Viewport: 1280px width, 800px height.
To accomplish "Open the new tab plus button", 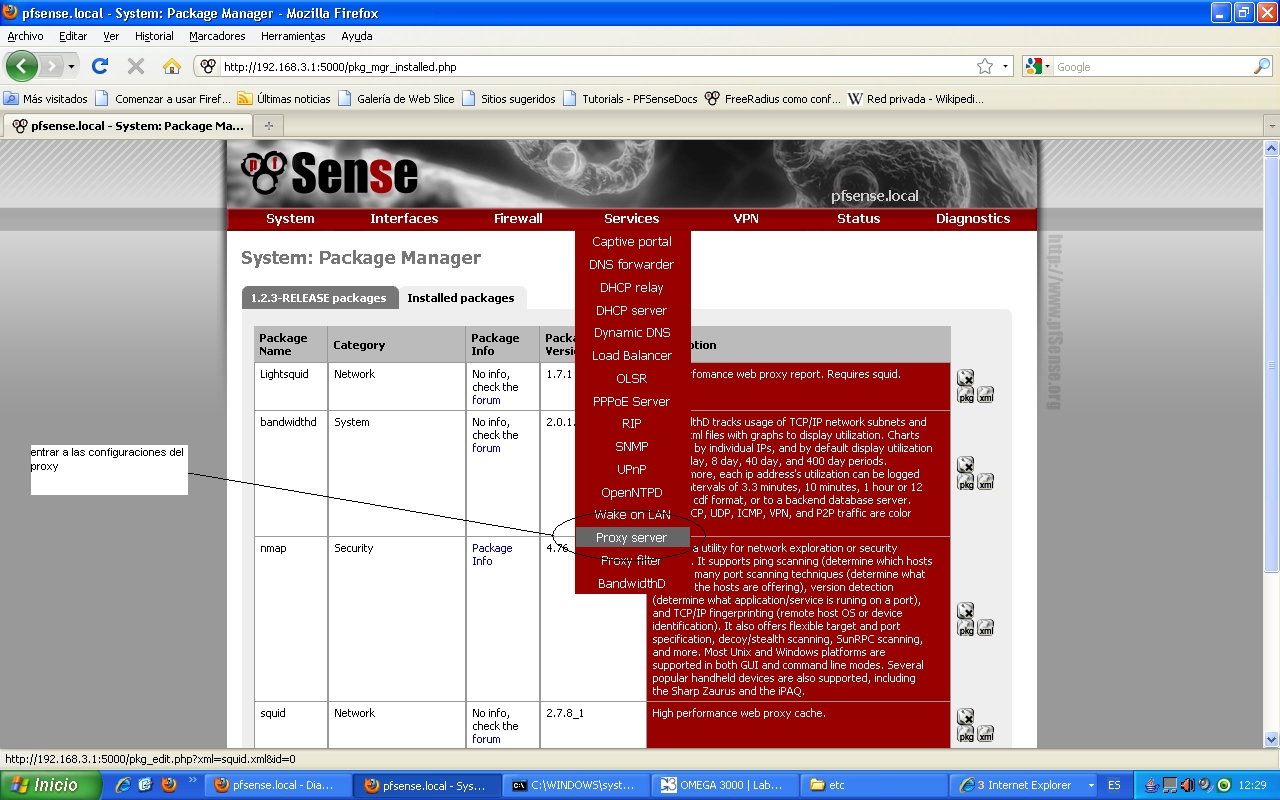I will tap(268, 126).
